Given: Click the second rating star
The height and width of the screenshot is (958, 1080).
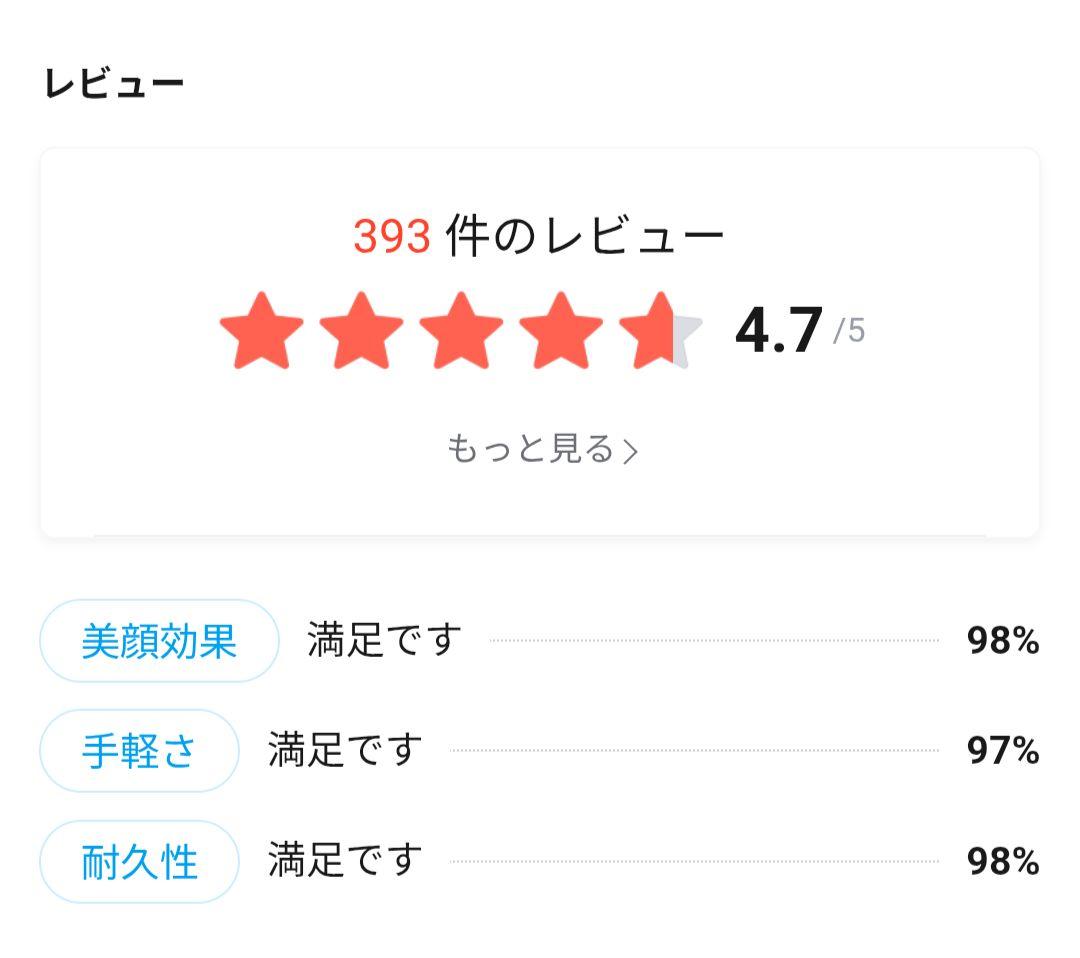Looking at the screenshot, I should click(361, 331).
